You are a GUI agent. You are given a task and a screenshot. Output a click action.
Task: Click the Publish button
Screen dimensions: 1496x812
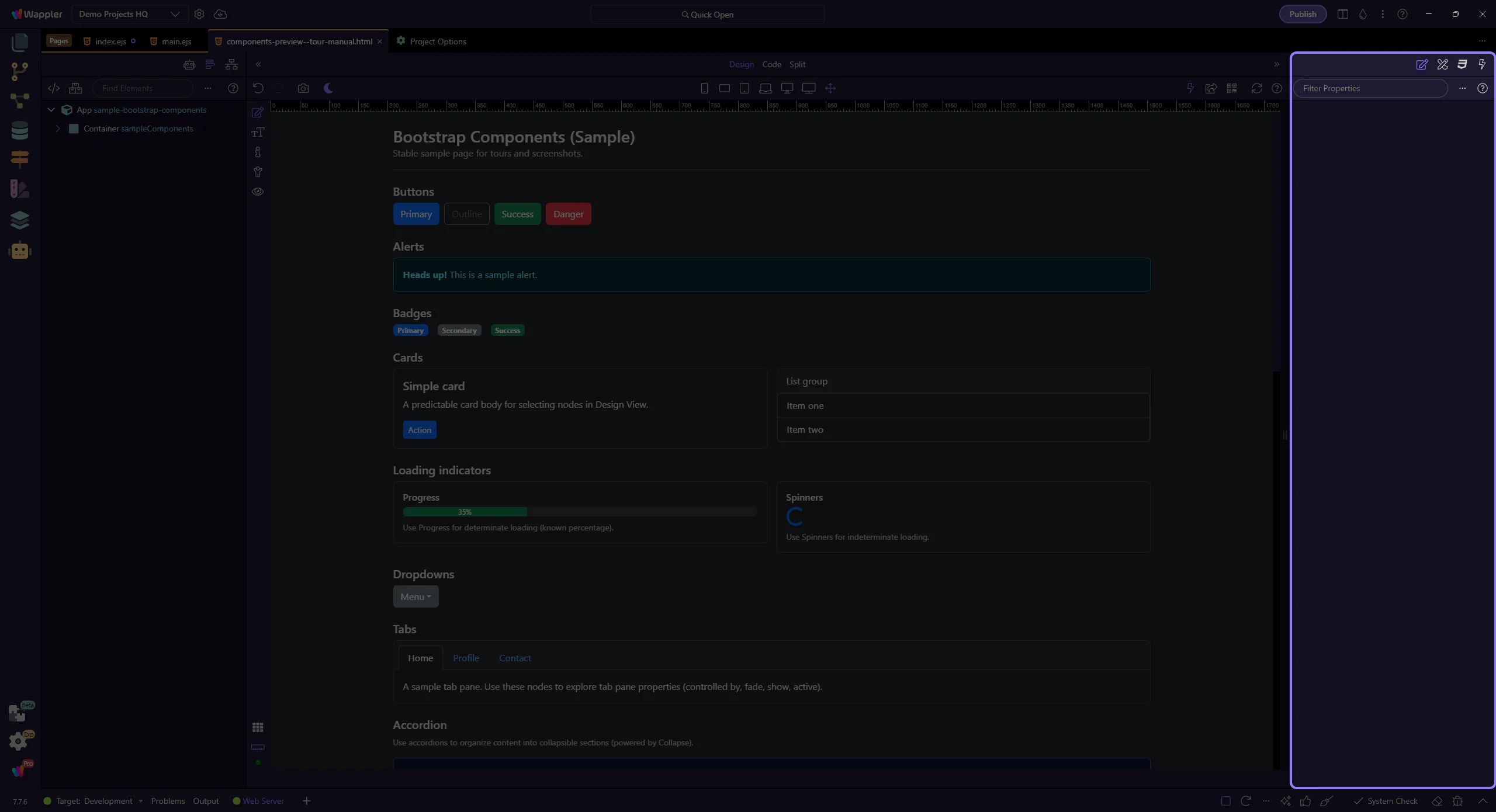click(1303, 14)
